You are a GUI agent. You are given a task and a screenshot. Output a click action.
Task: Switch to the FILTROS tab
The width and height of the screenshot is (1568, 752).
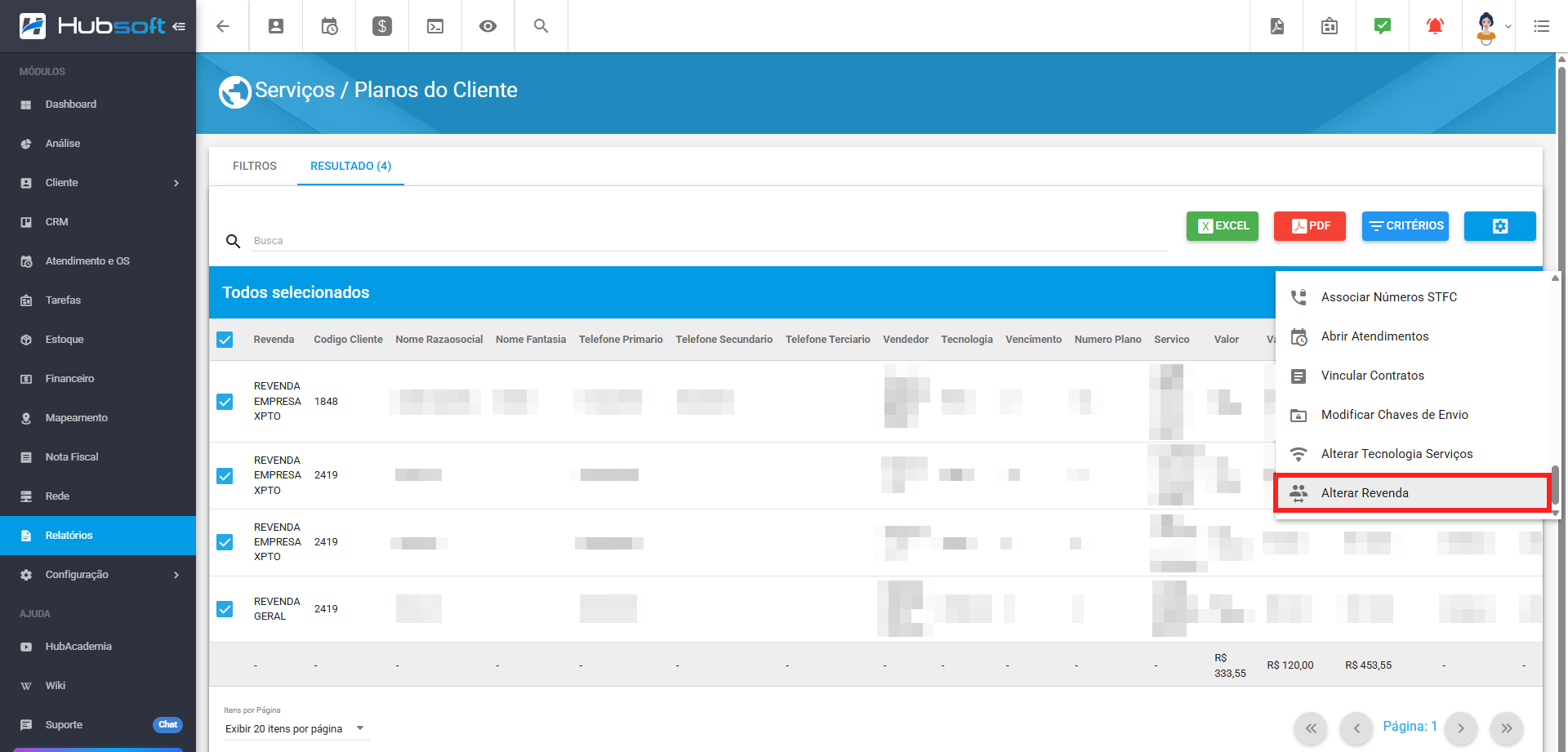254,166
